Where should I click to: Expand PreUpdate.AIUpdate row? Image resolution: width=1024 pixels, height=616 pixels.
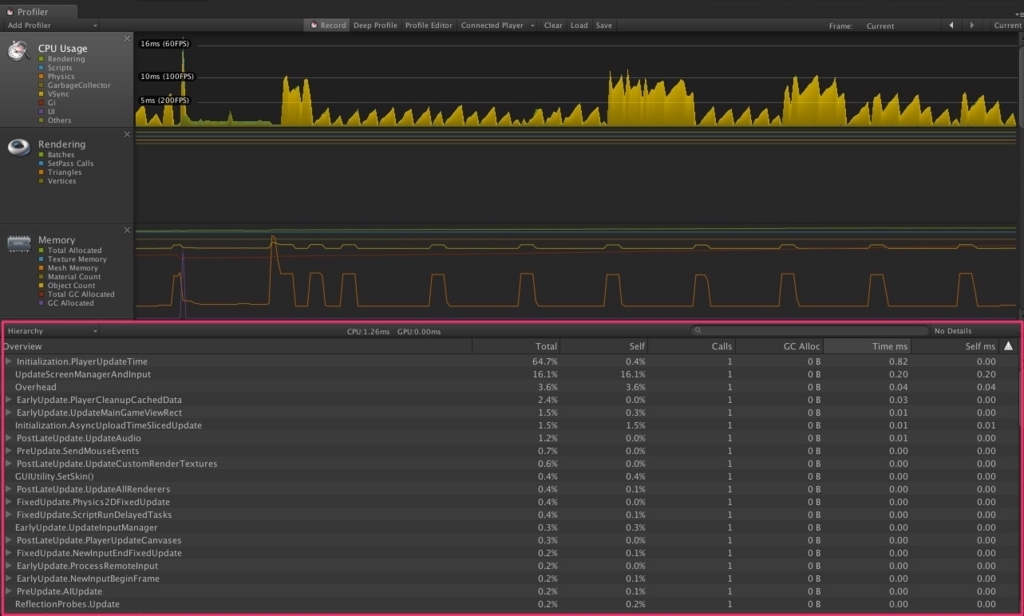pos(8,591)
